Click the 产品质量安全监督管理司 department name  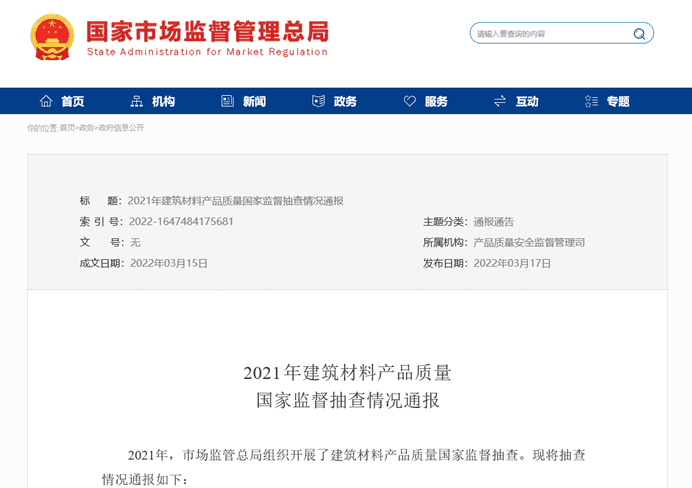click(528, 242)
